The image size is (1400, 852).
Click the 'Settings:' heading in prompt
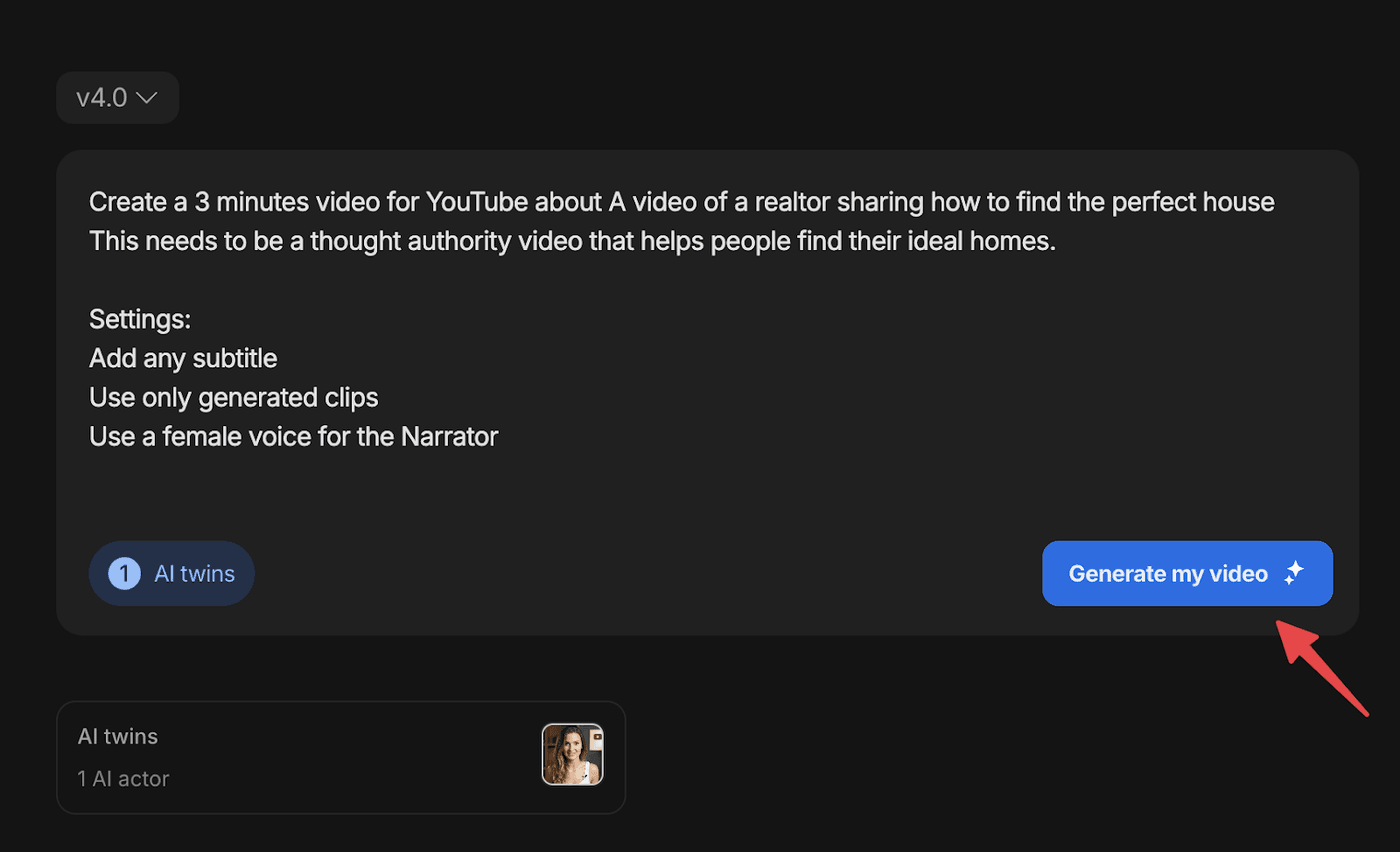(x=140, y=320)
